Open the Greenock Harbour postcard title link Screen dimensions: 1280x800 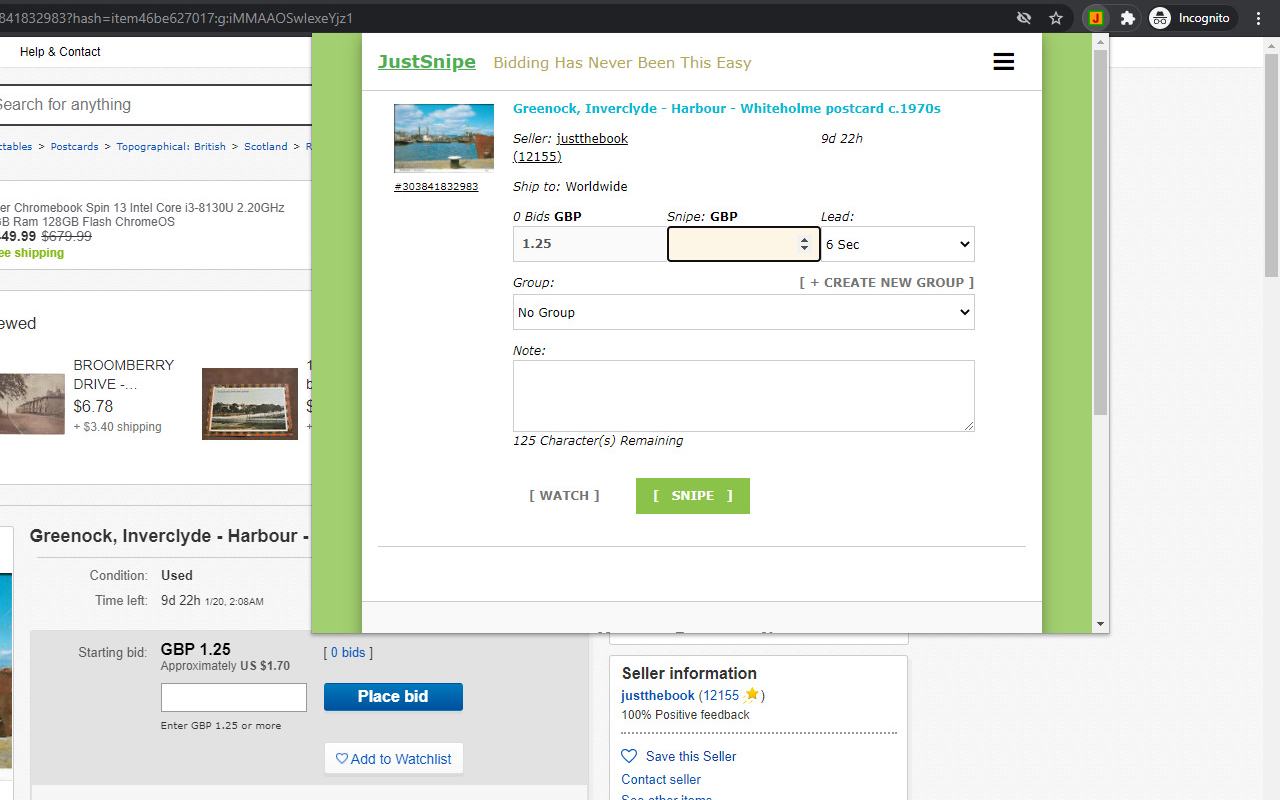pyautogui.click(x=727, y=108)
